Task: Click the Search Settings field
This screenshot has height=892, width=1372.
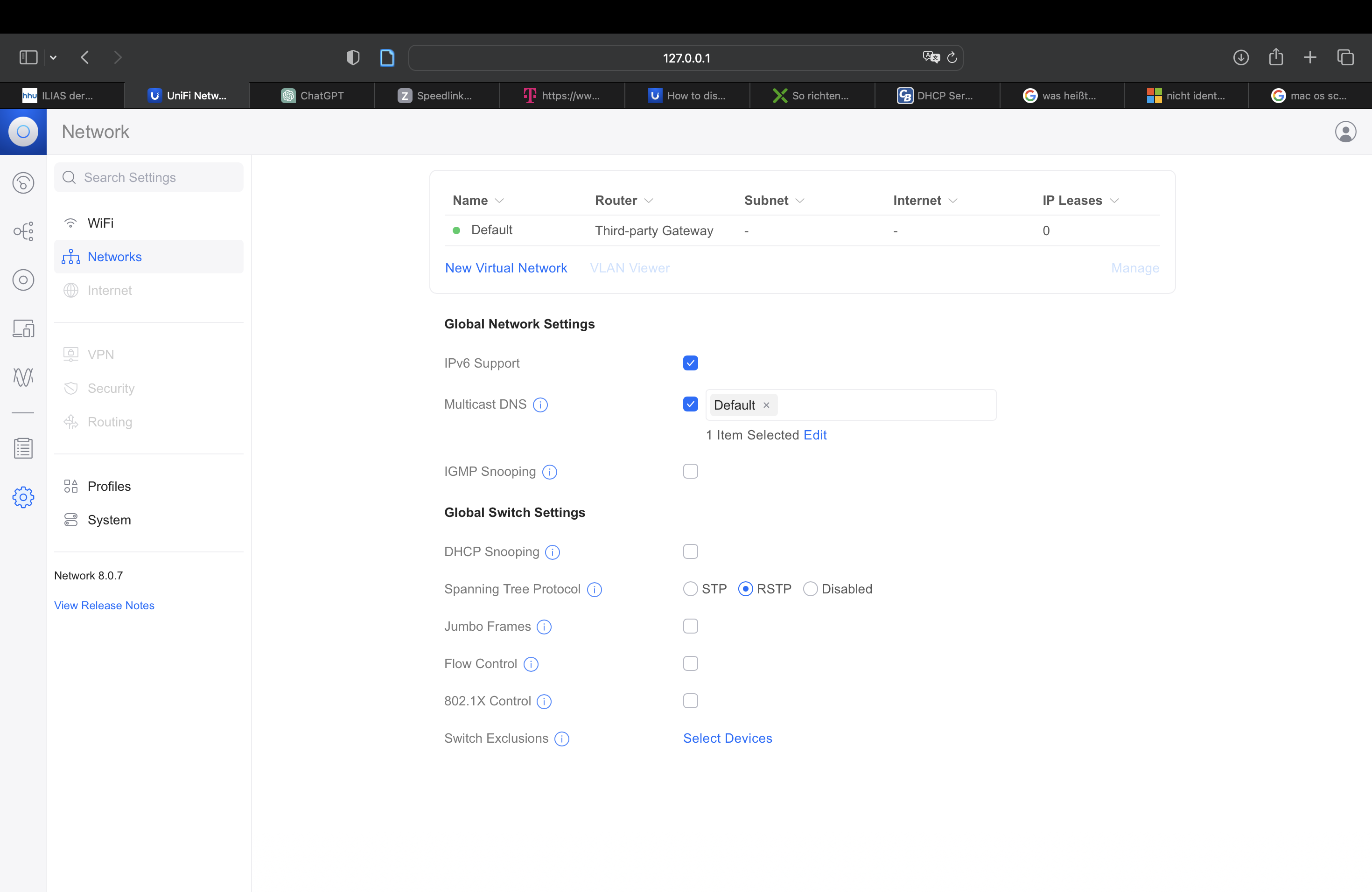Action: (149, 177)
